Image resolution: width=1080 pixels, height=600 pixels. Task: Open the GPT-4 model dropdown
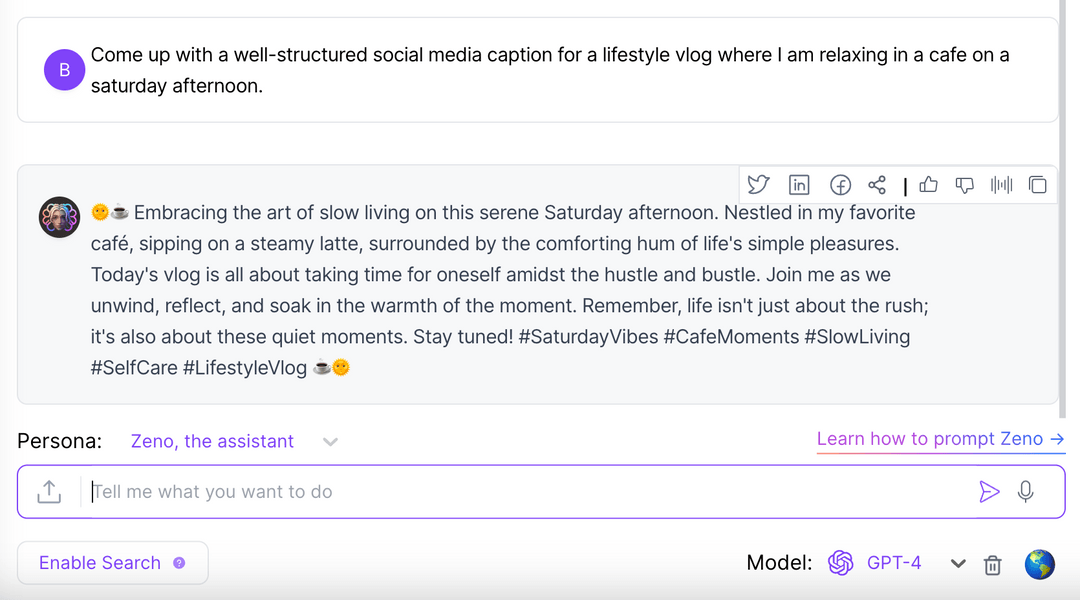click(958, 563)
